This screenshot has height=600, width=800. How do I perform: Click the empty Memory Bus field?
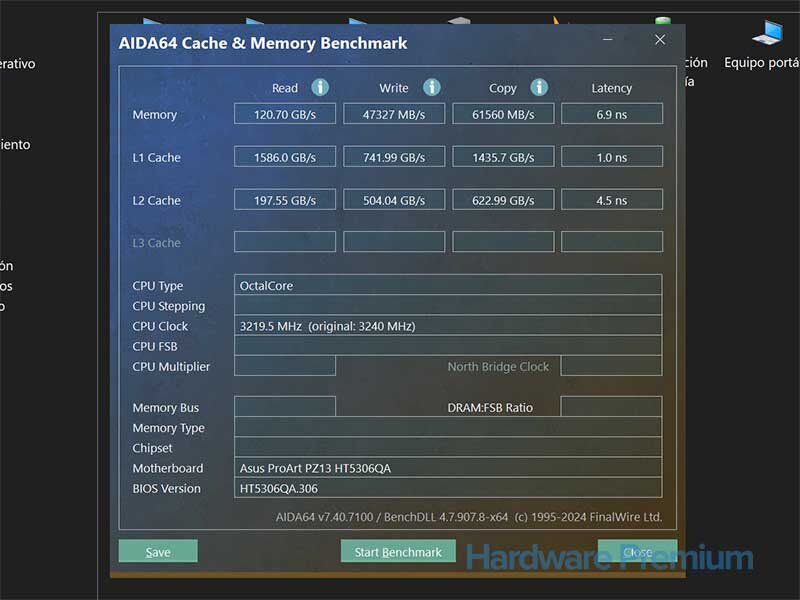point(285,407)
